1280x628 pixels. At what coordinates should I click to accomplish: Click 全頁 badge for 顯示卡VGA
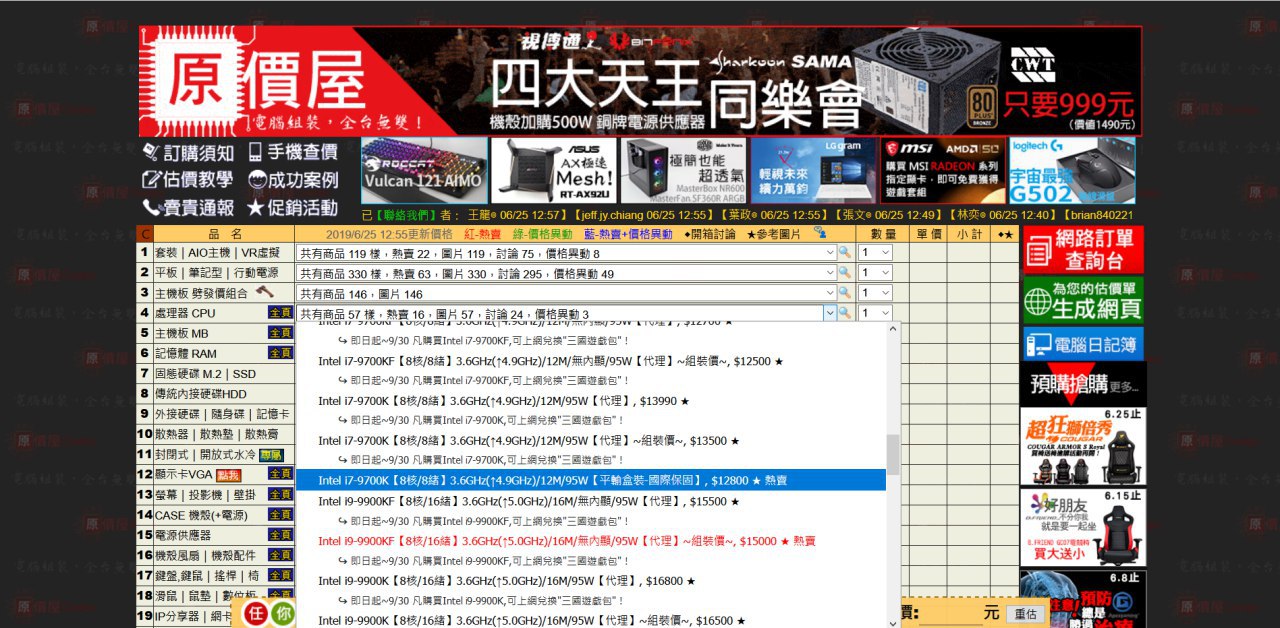tap(281, 474)
